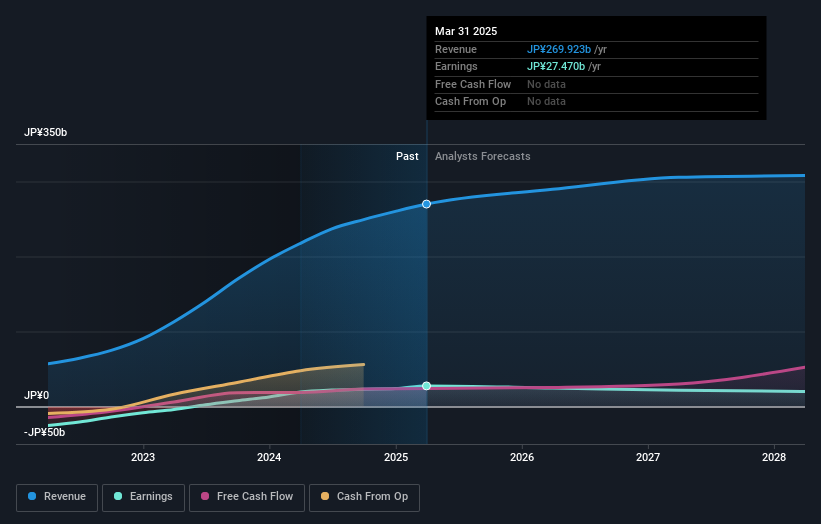Toggle the Revenue series legend button

coord(57,497)
